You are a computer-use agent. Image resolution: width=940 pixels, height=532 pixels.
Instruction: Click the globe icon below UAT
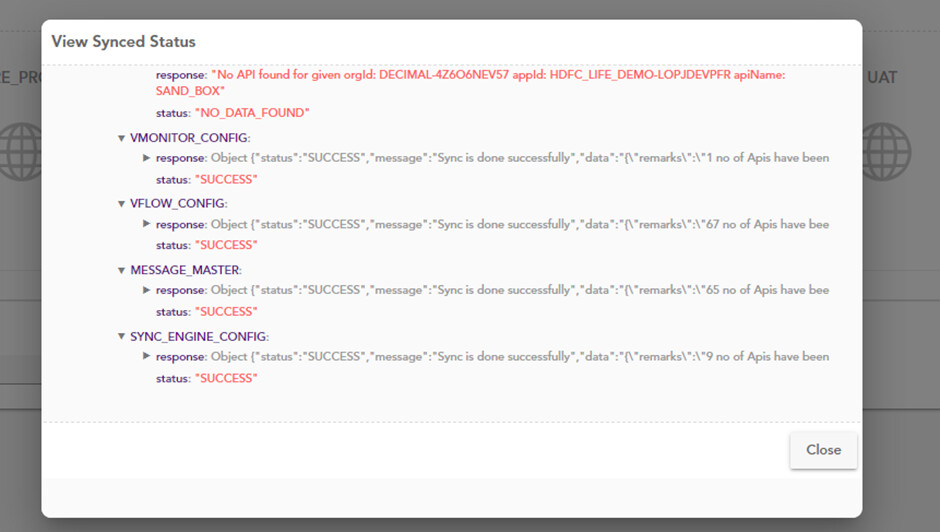click(888, 152)
